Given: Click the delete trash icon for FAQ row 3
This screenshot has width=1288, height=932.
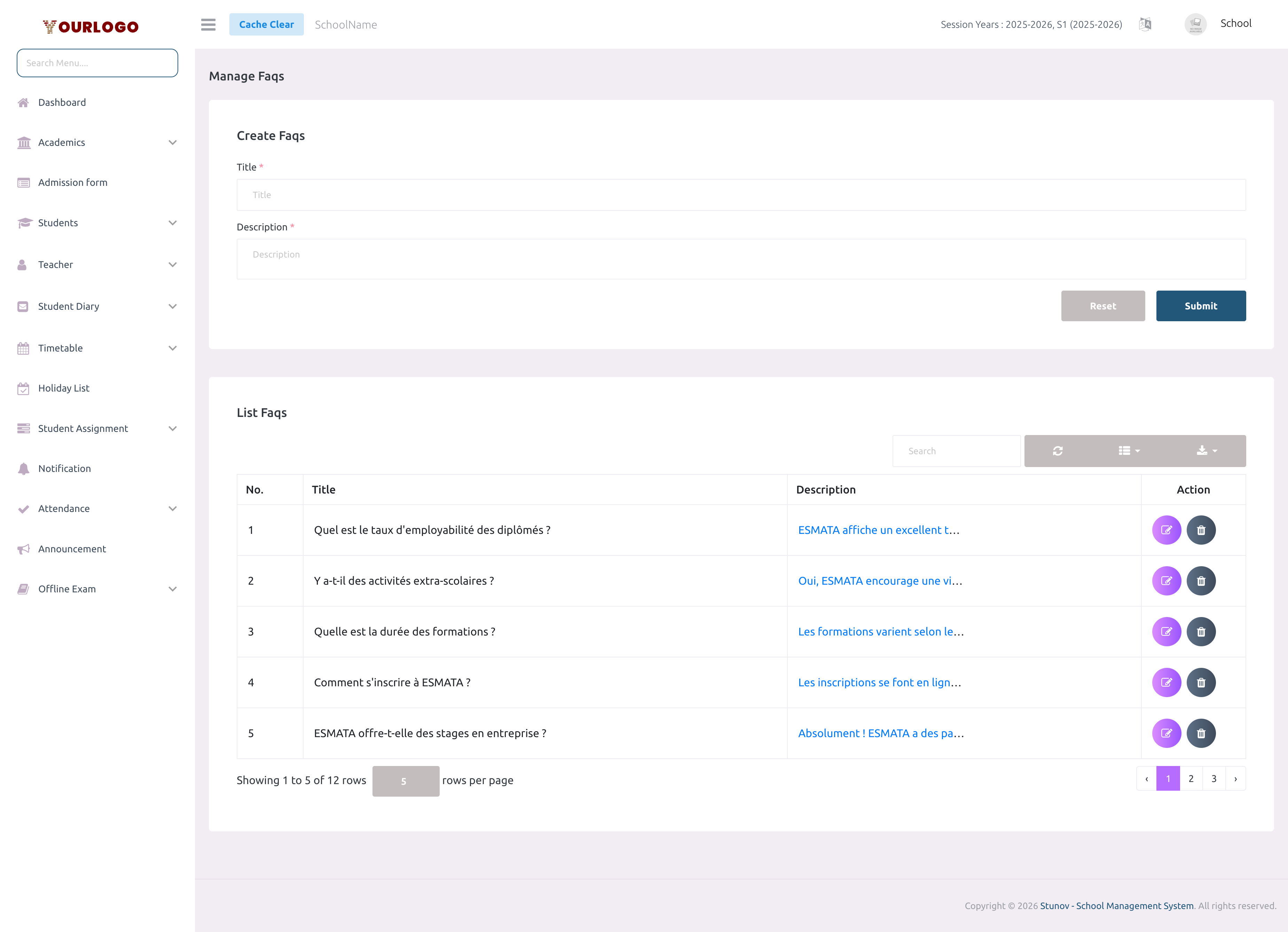Looking at the screenshot, I should (1202, 631).
